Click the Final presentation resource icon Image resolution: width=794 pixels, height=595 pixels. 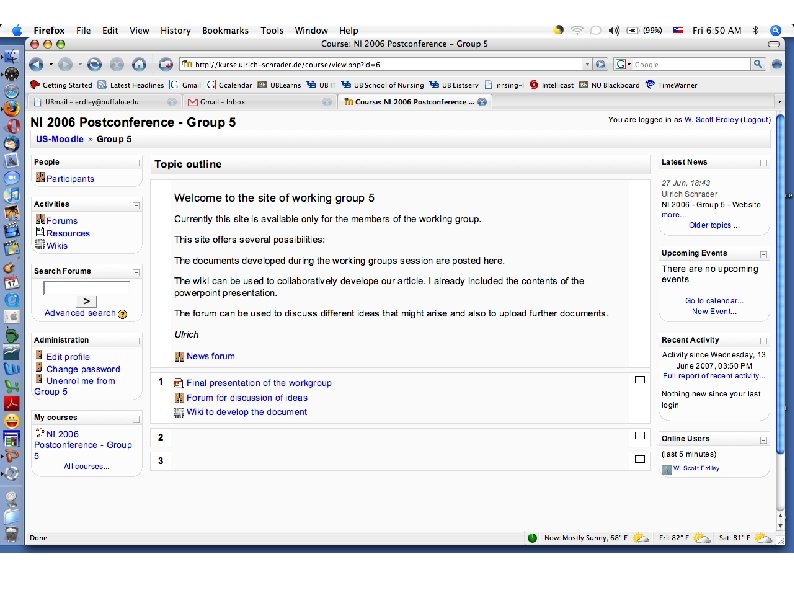tap(178, 383)
